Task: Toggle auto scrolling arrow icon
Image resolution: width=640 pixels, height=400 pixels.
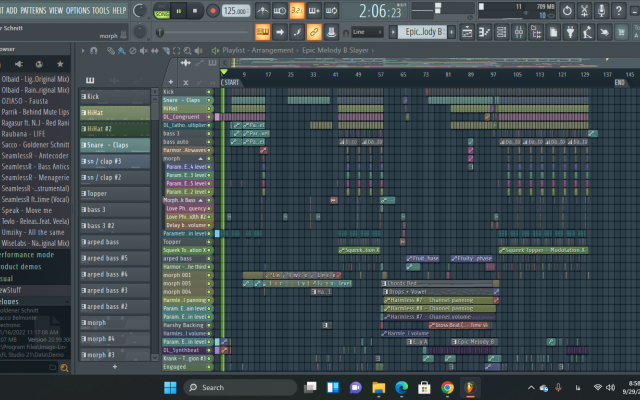Action: [x=280, y=32]
